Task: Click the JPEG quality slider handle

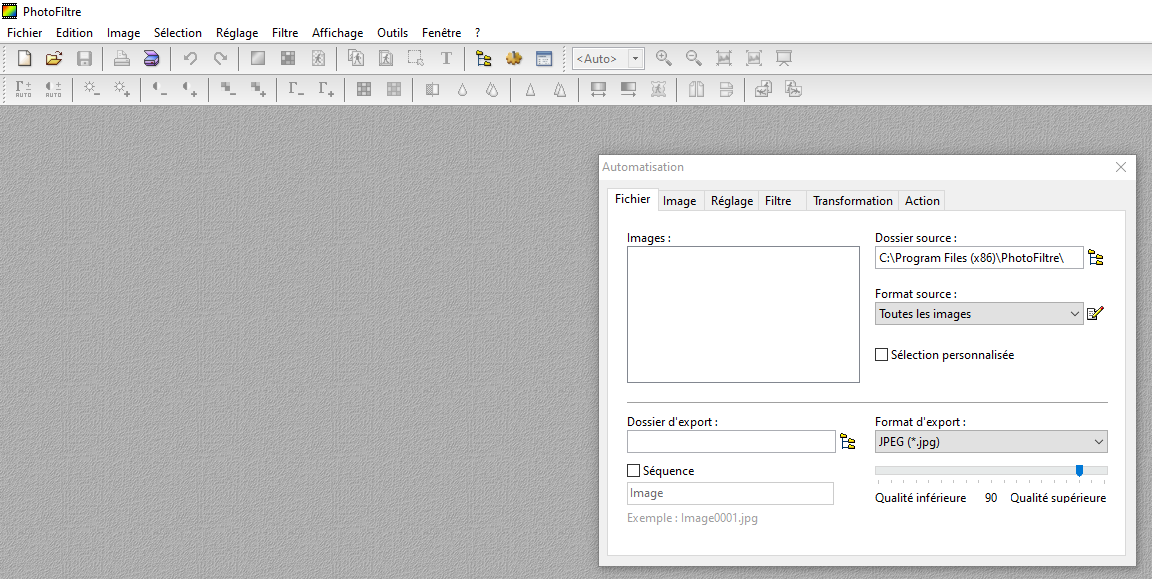Action: [x=1079, y=470]
